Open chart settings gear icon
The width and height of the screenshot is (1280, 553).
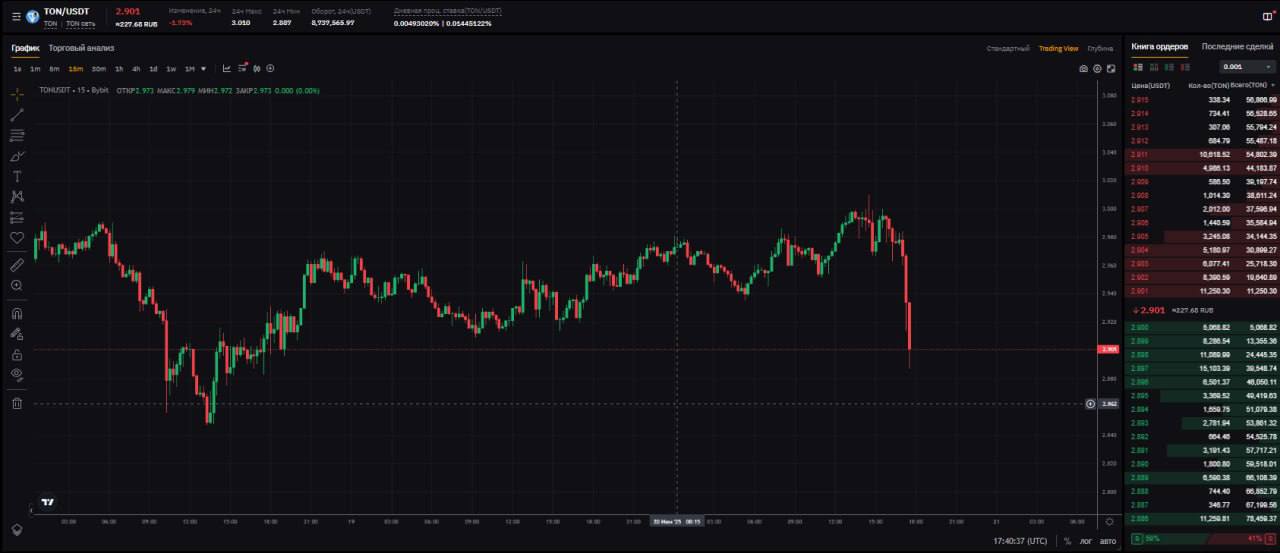[1097, 69]
